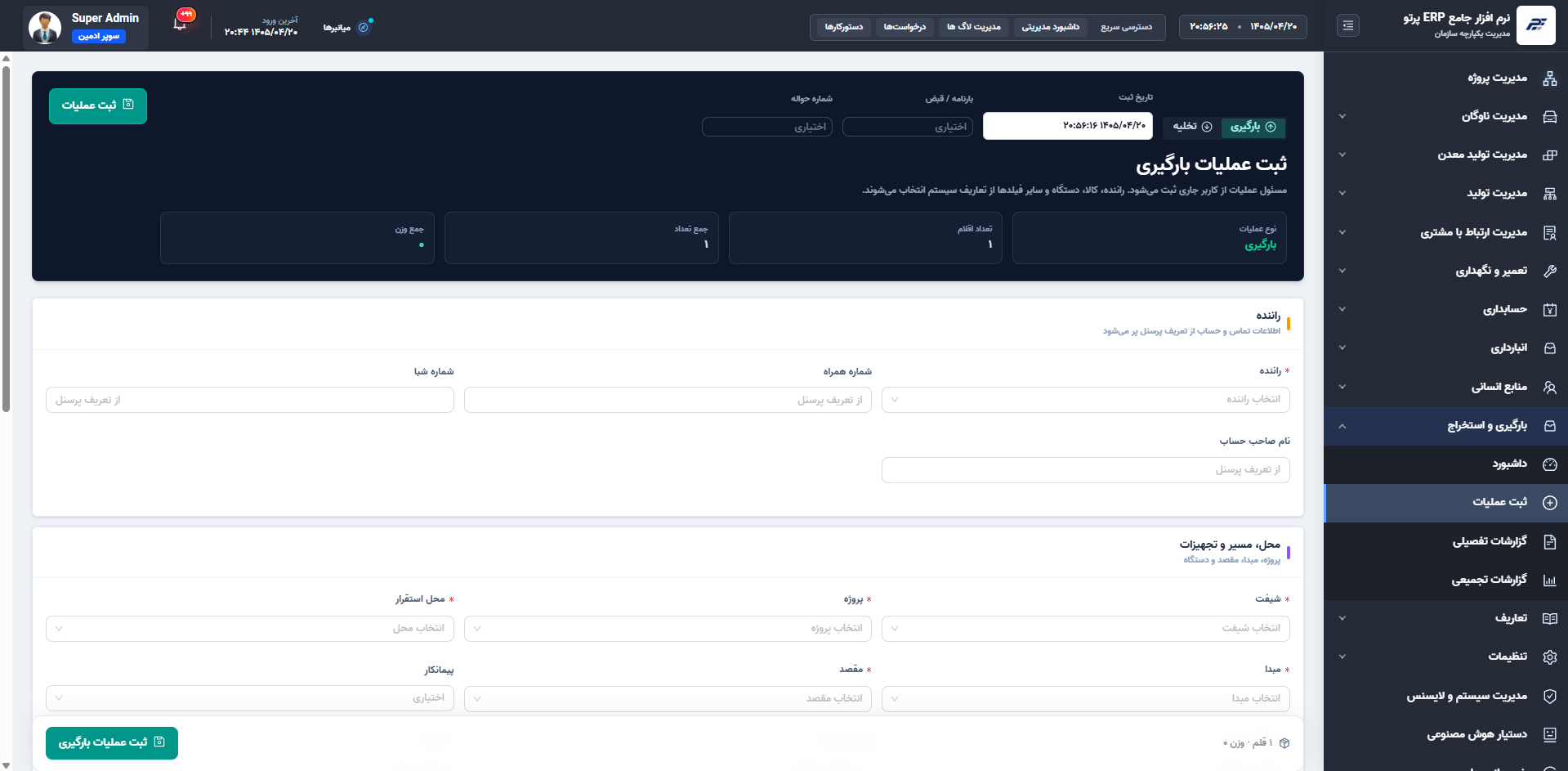The height and width of the screenshot is (771, 1568).
Task: Click the گزارشات تجمیعی chart icon
Action: (x=1549, y=580)
